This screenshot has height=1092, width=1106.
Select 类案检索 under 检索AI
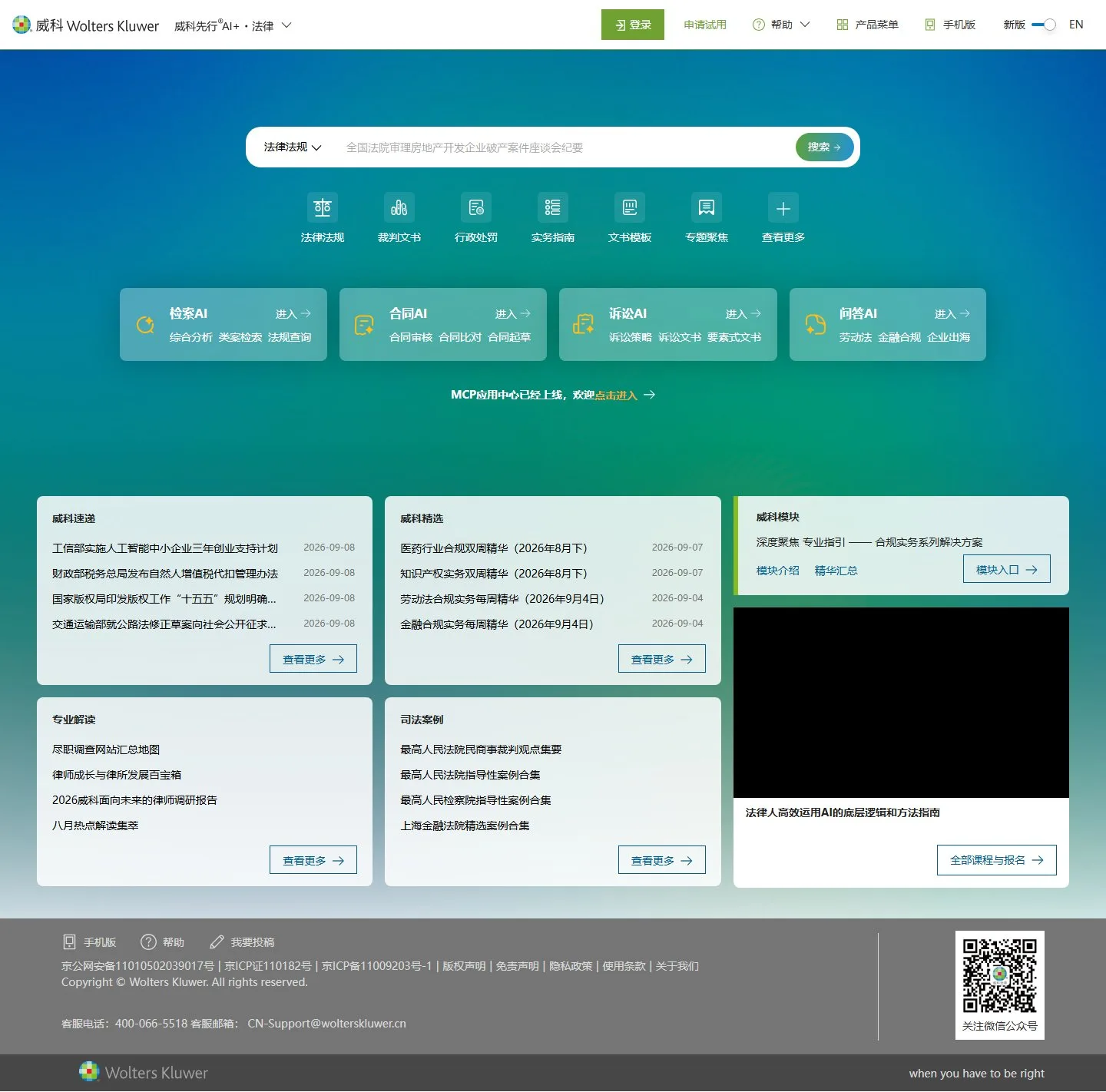click(240, 337)
